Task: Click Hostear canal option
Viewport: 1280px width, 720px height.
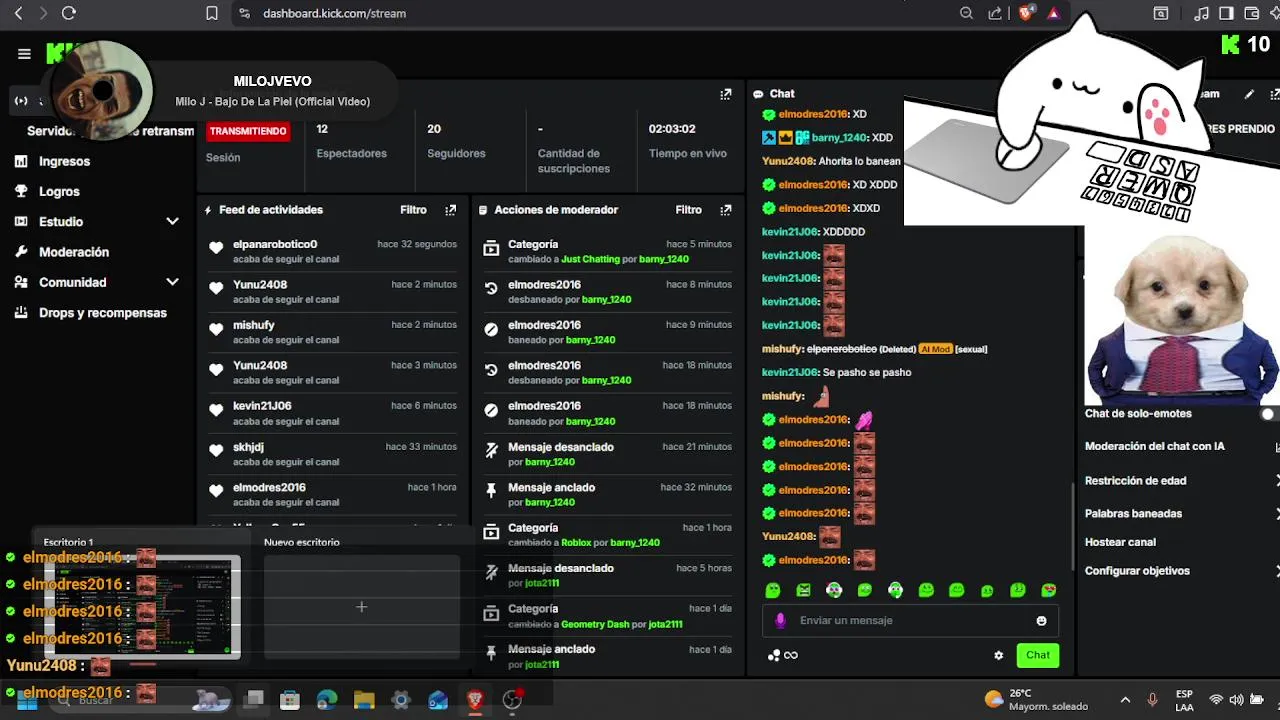Action: pyautogui.click(x=1120, y=542)
